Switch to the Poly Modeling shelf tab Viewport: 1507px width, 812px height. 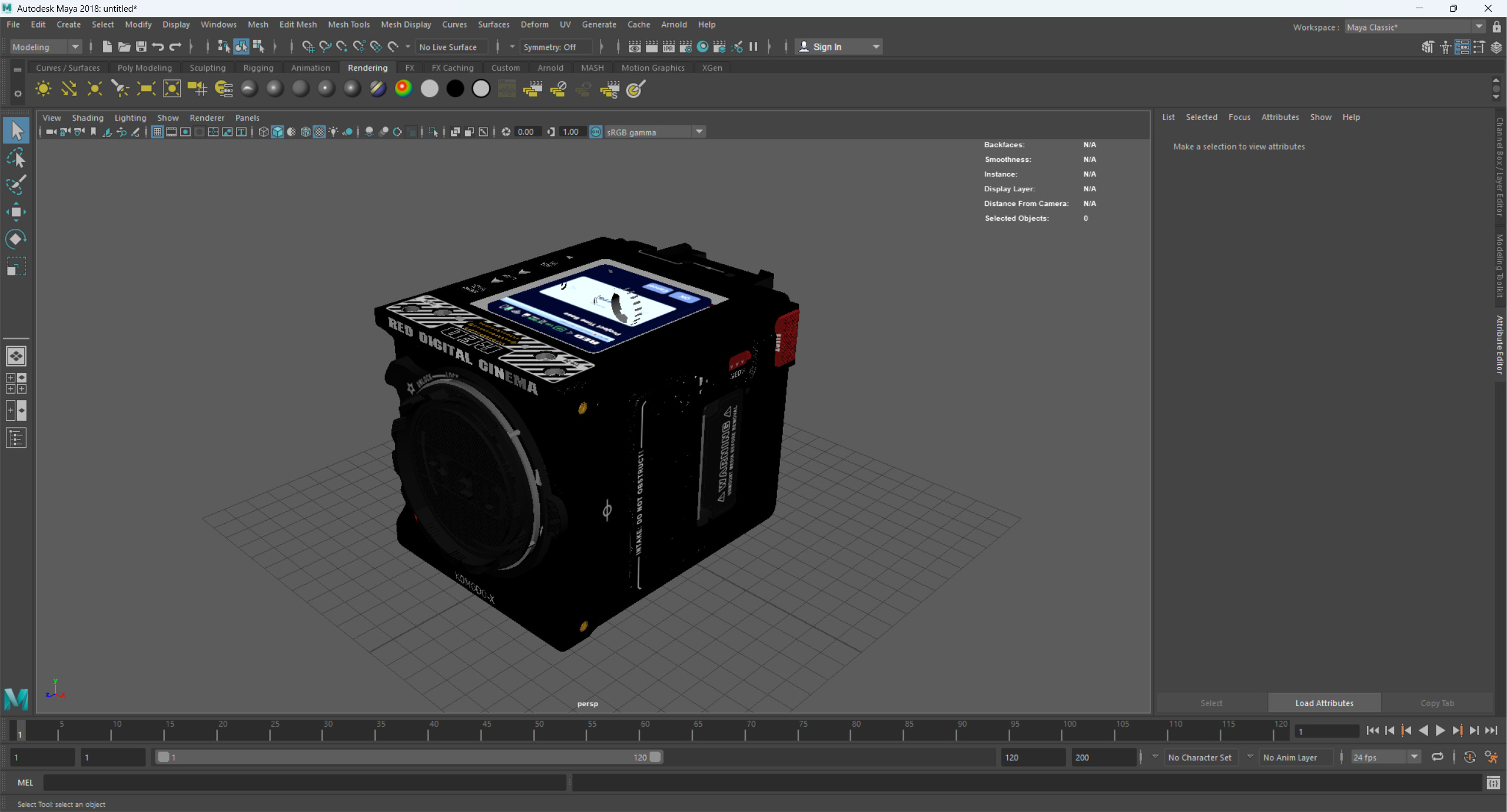(x=145, y=68)
